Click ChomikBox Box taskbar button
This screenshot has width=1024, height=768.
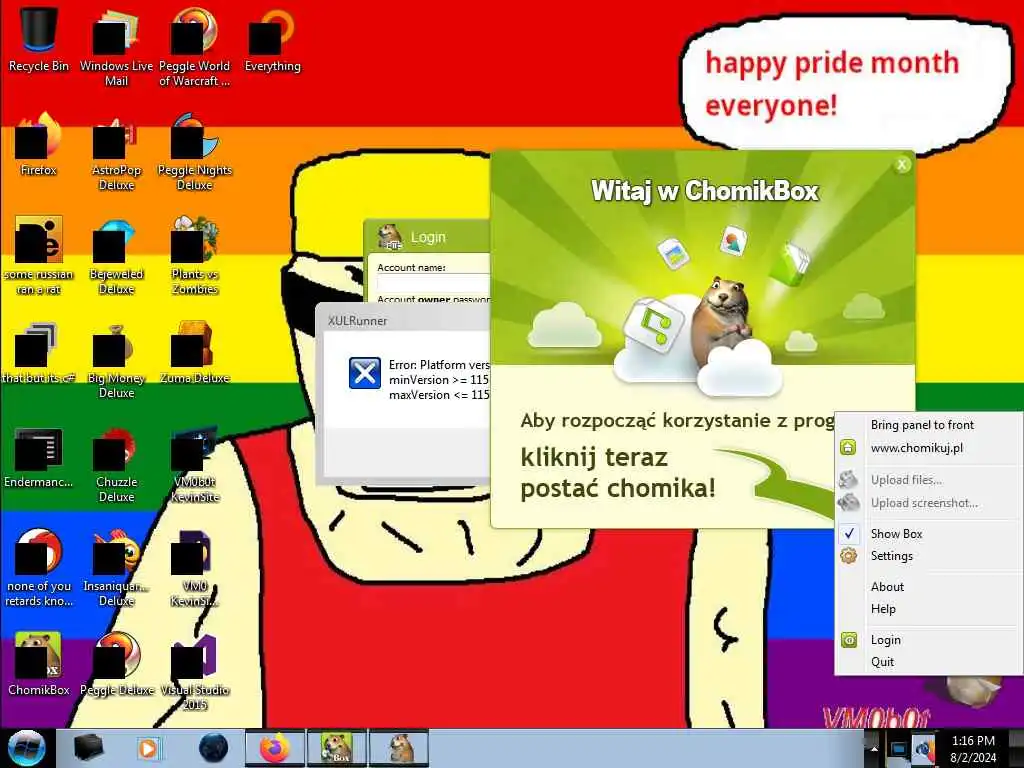tap(336, 748)
